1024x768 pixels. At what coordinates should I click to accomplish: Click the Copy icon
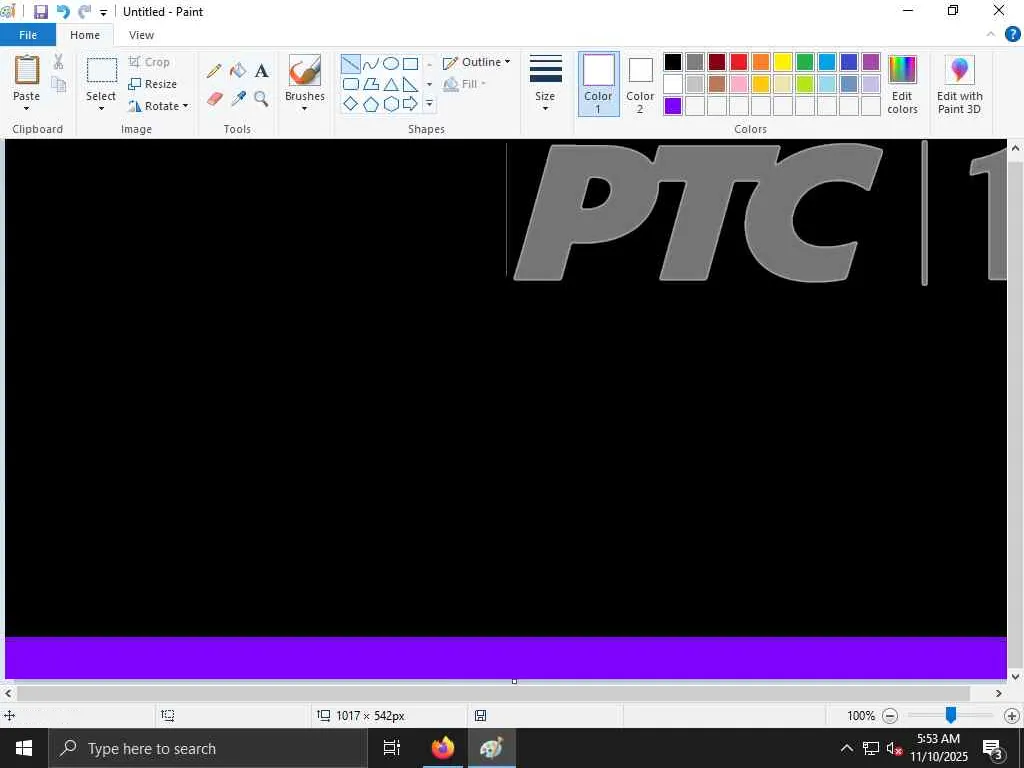pos(59,84)
